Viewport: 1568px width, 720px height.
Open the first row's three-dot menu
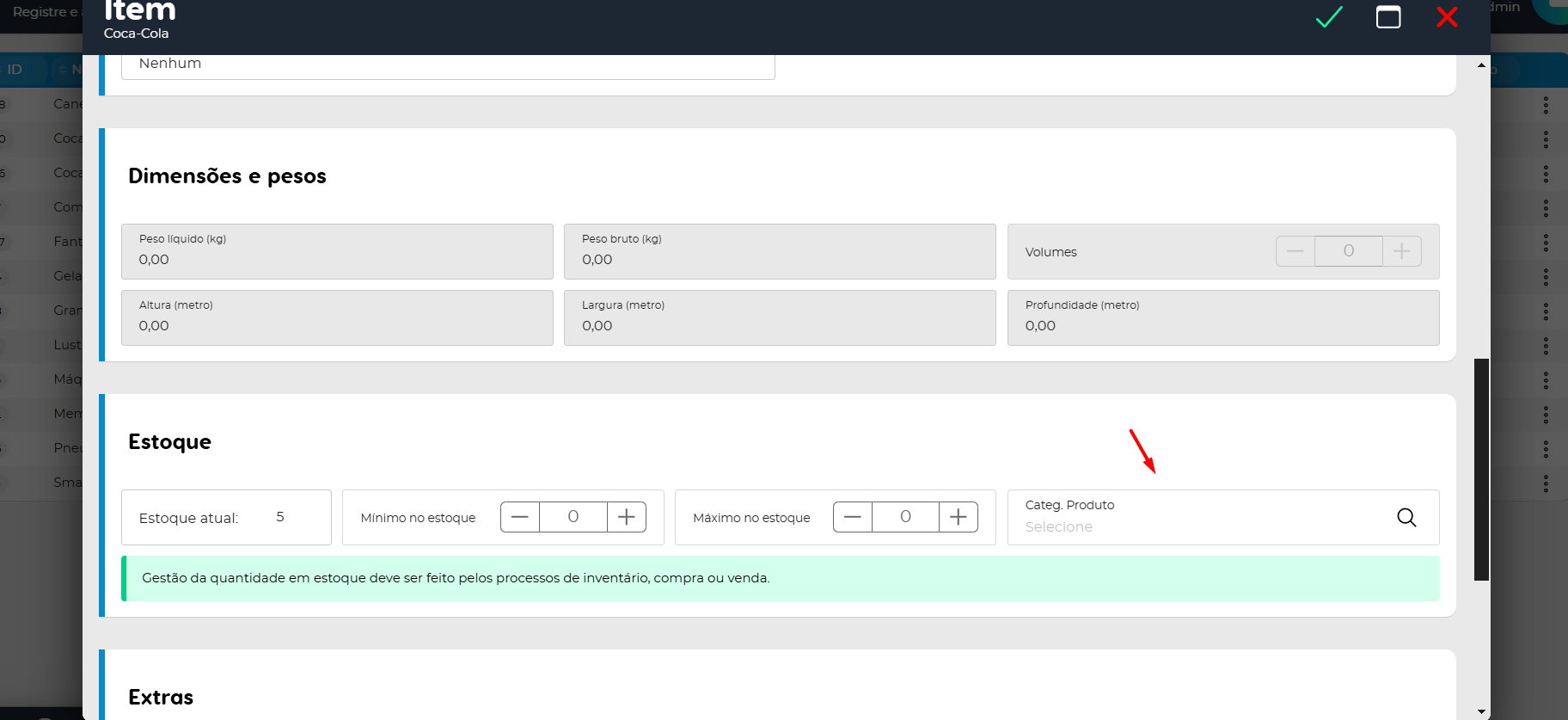pyautogui.click(x=1546, y=105)
